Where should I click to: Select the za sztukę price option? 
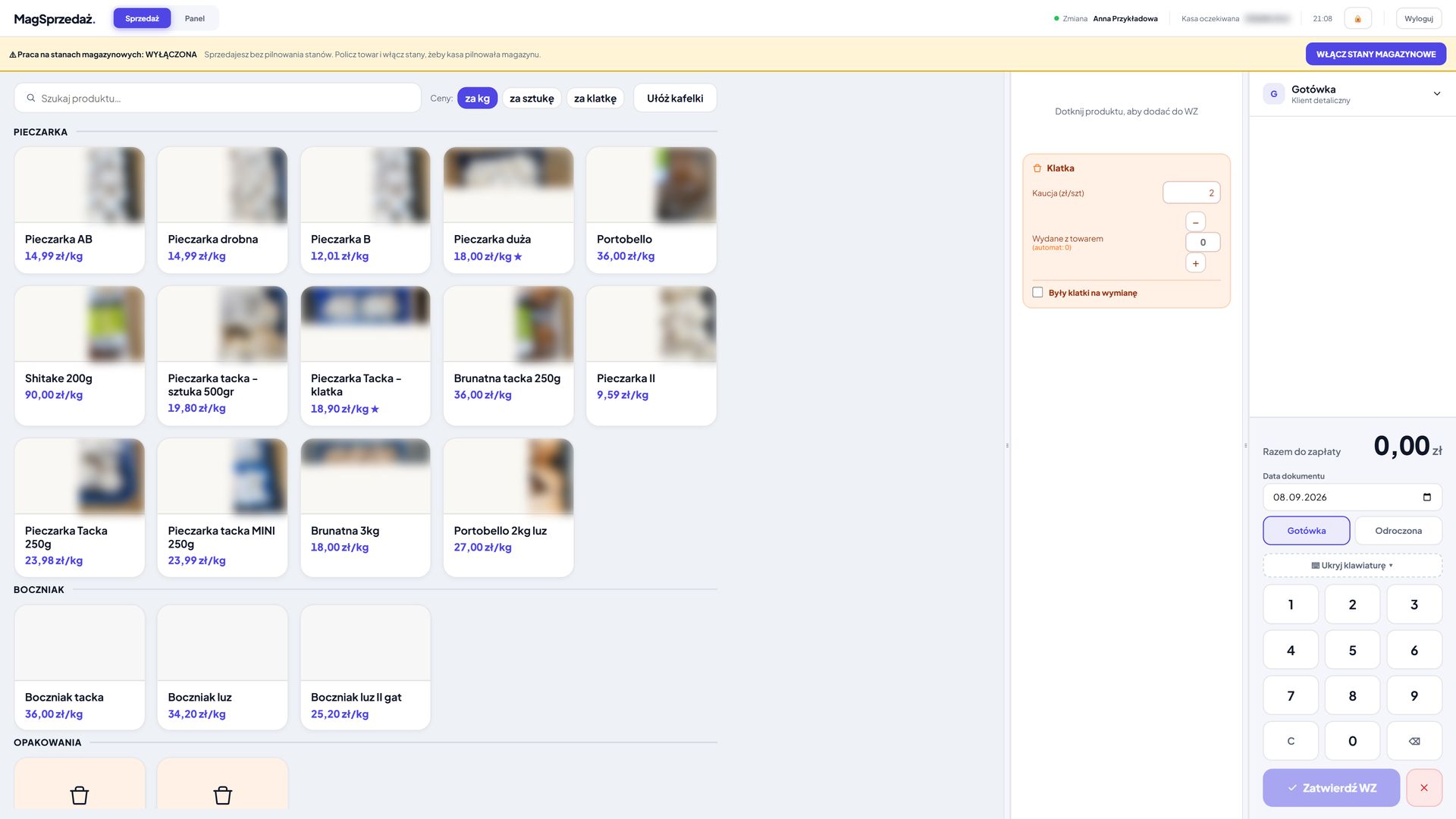[532, 99]
